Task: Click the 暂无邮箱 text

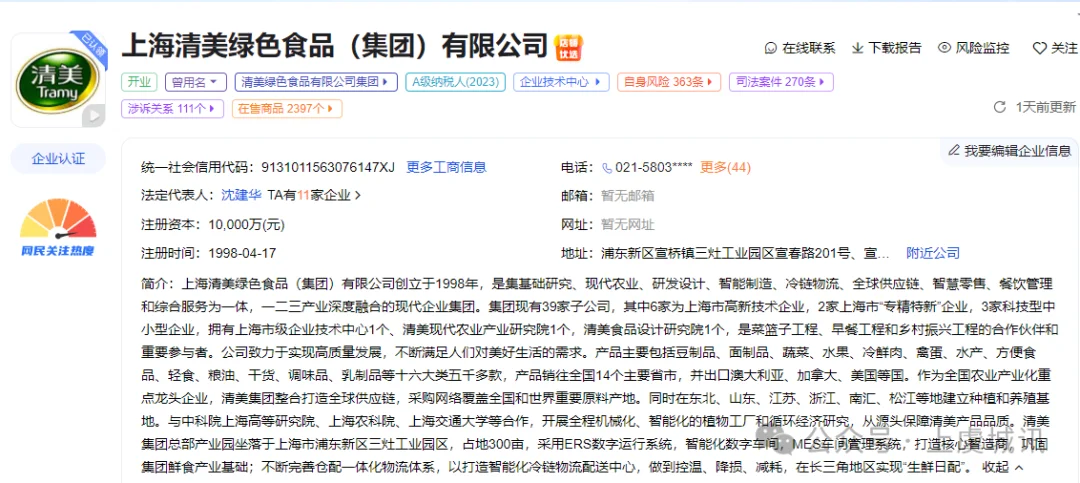Action: [x=627, y=196]
